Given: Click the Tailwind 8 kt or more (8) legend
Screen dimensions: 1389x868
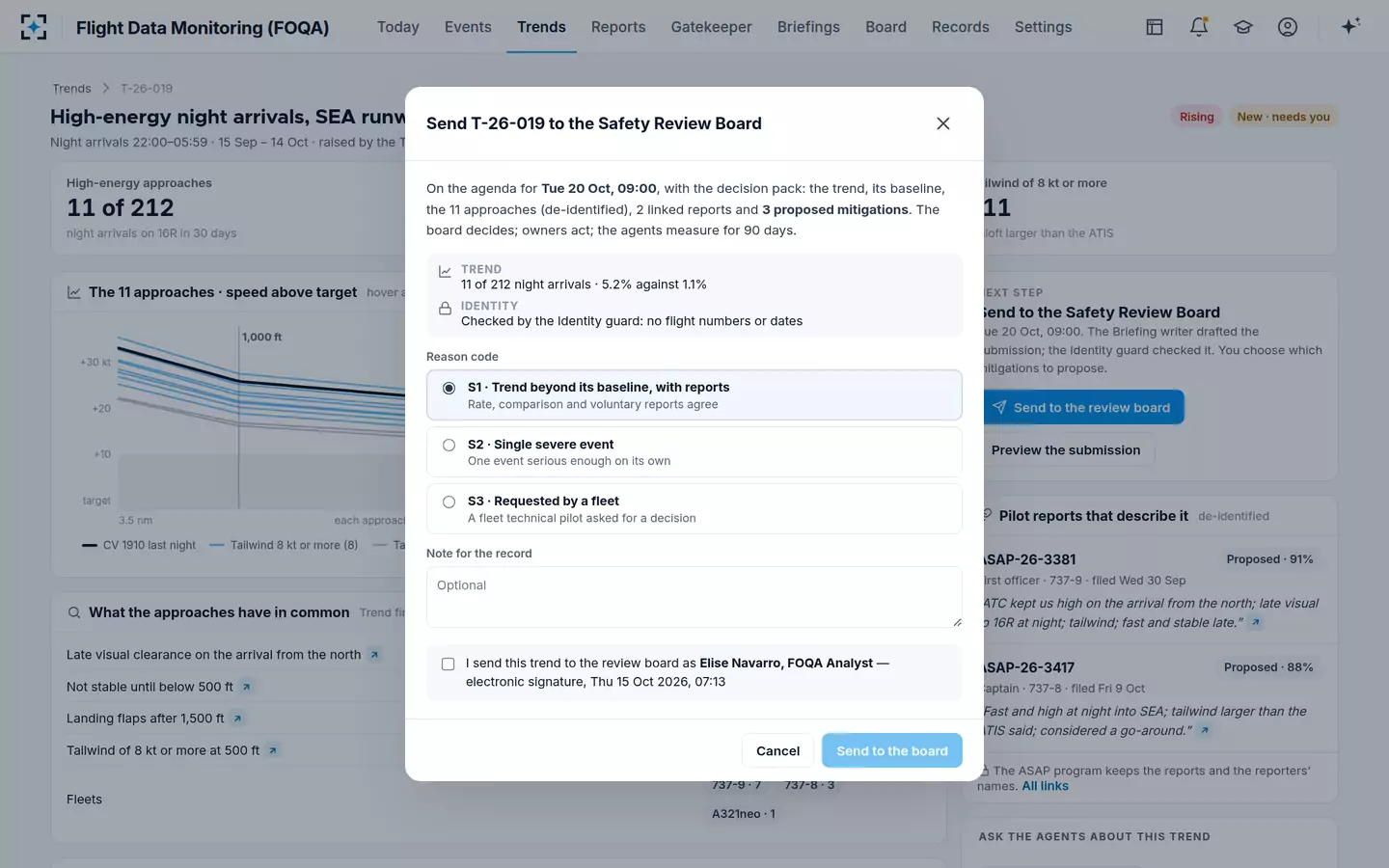Looking at the screenshot, I should pos(284,545).
